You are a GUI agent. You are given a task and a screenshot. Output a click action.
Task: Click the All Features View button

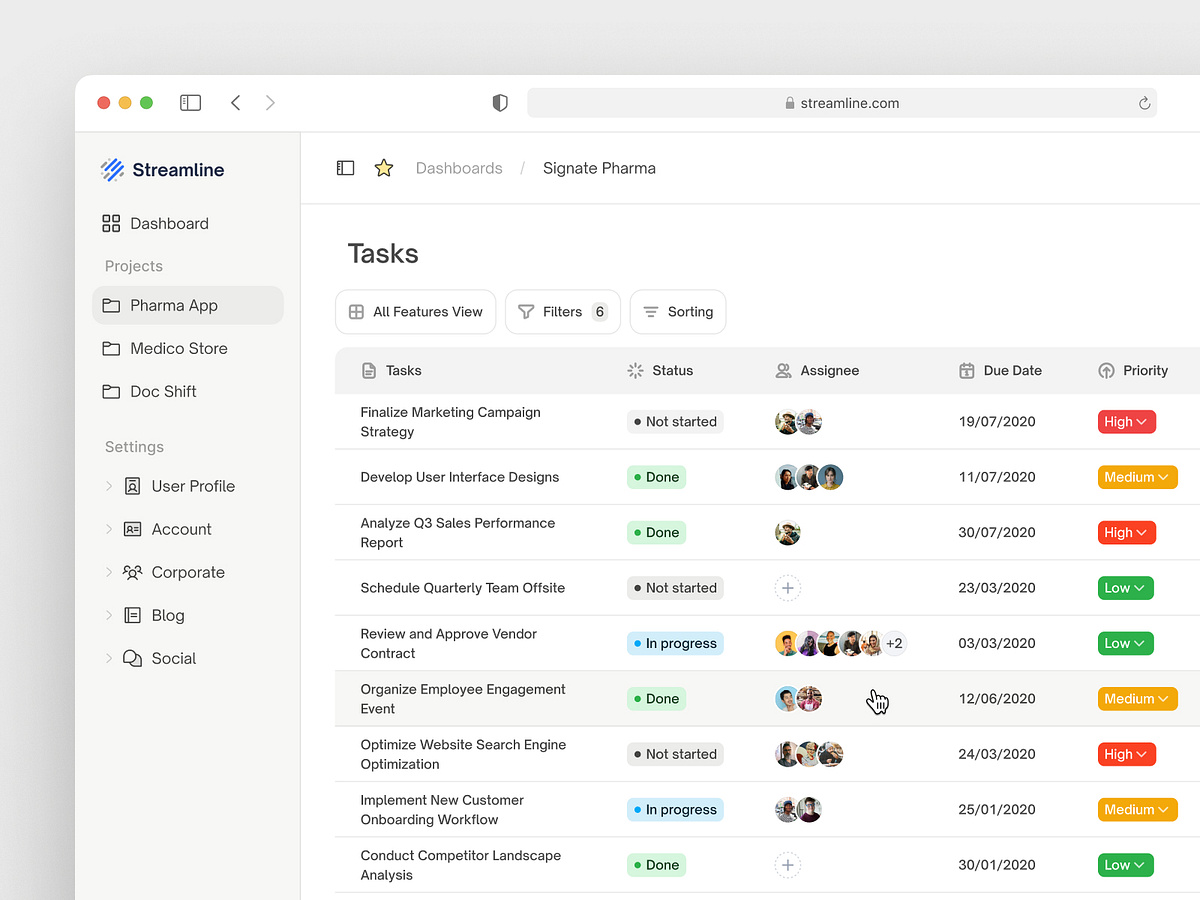pyautogui.click(x=415, y=312)
